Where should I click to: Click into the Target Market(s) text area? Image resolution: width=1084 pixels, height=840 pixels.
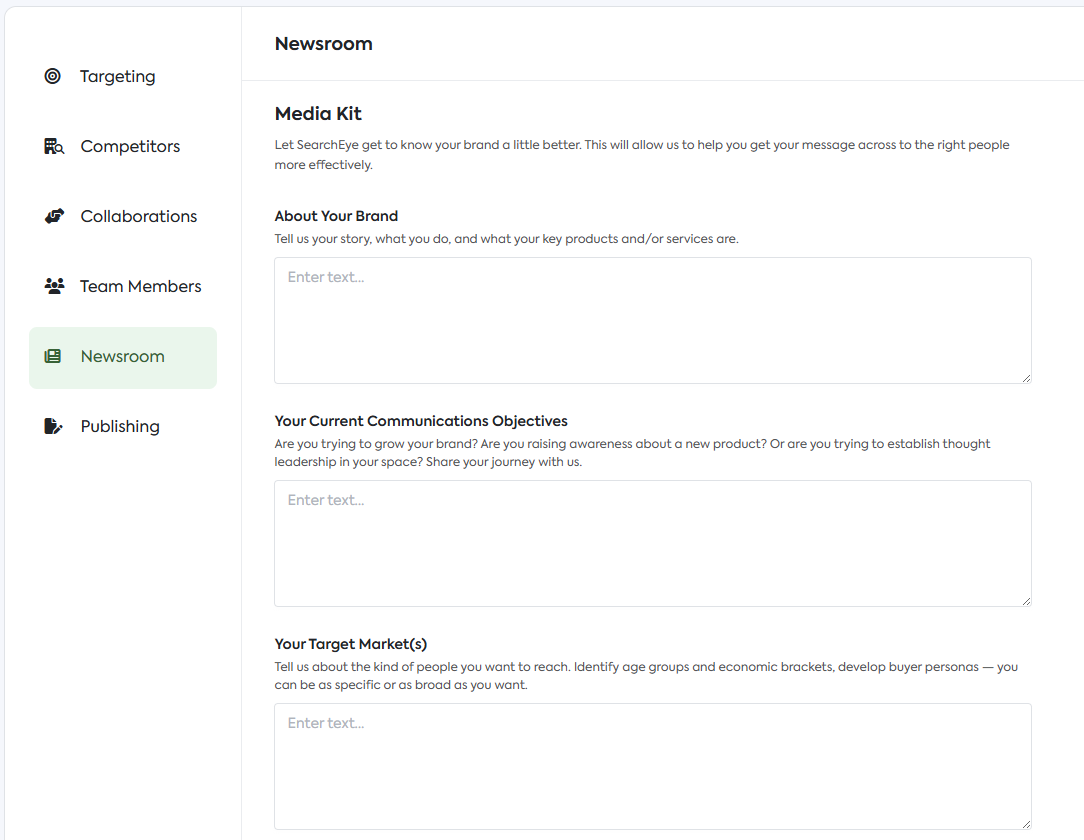pos(652,766)
